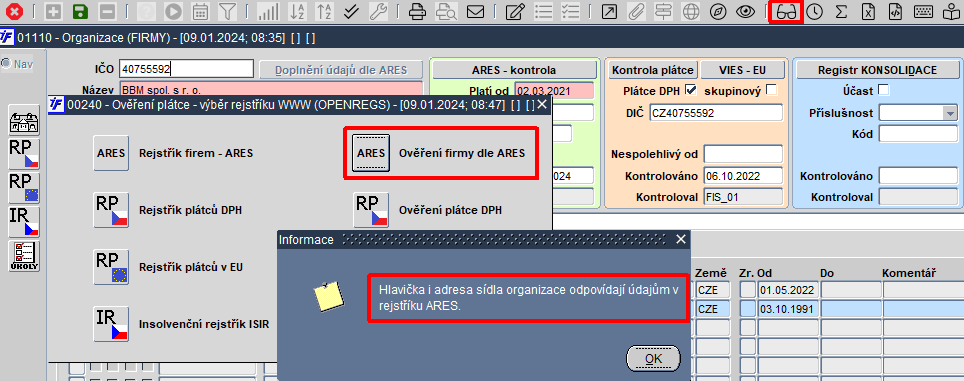The image size is (964, 381).
Task: Click the ARES - kontrola button
Action: coord(514,69)
